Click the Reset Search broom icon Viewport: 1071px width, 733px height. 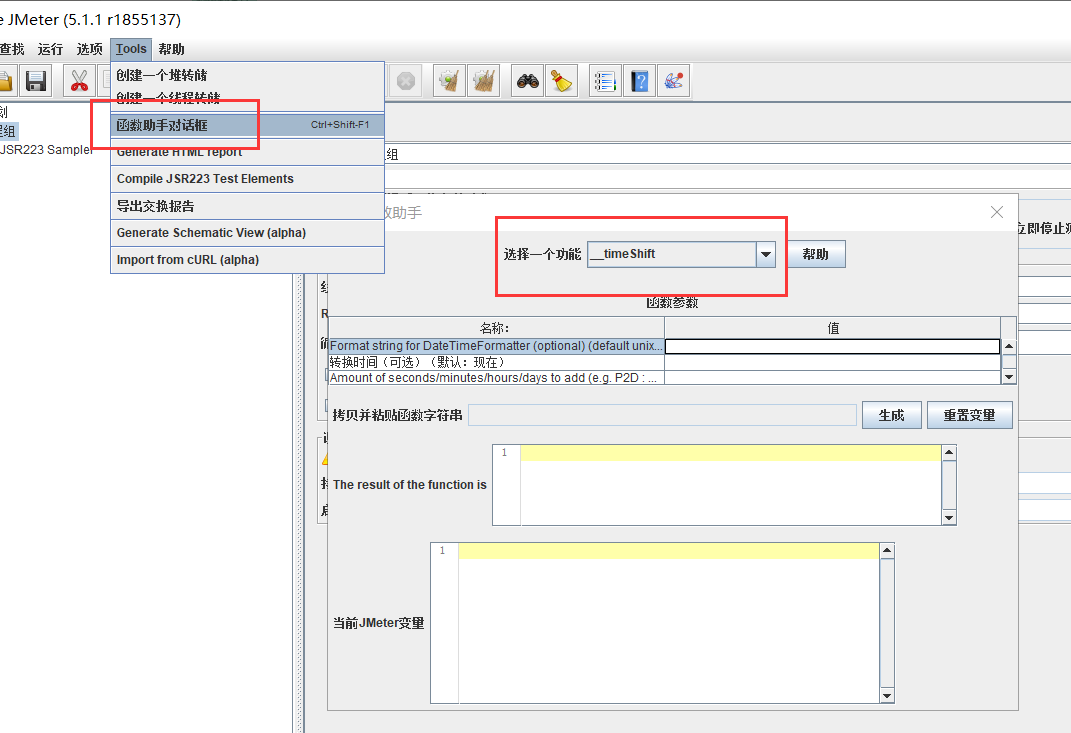pyautogui.click(x=562, y=81)
